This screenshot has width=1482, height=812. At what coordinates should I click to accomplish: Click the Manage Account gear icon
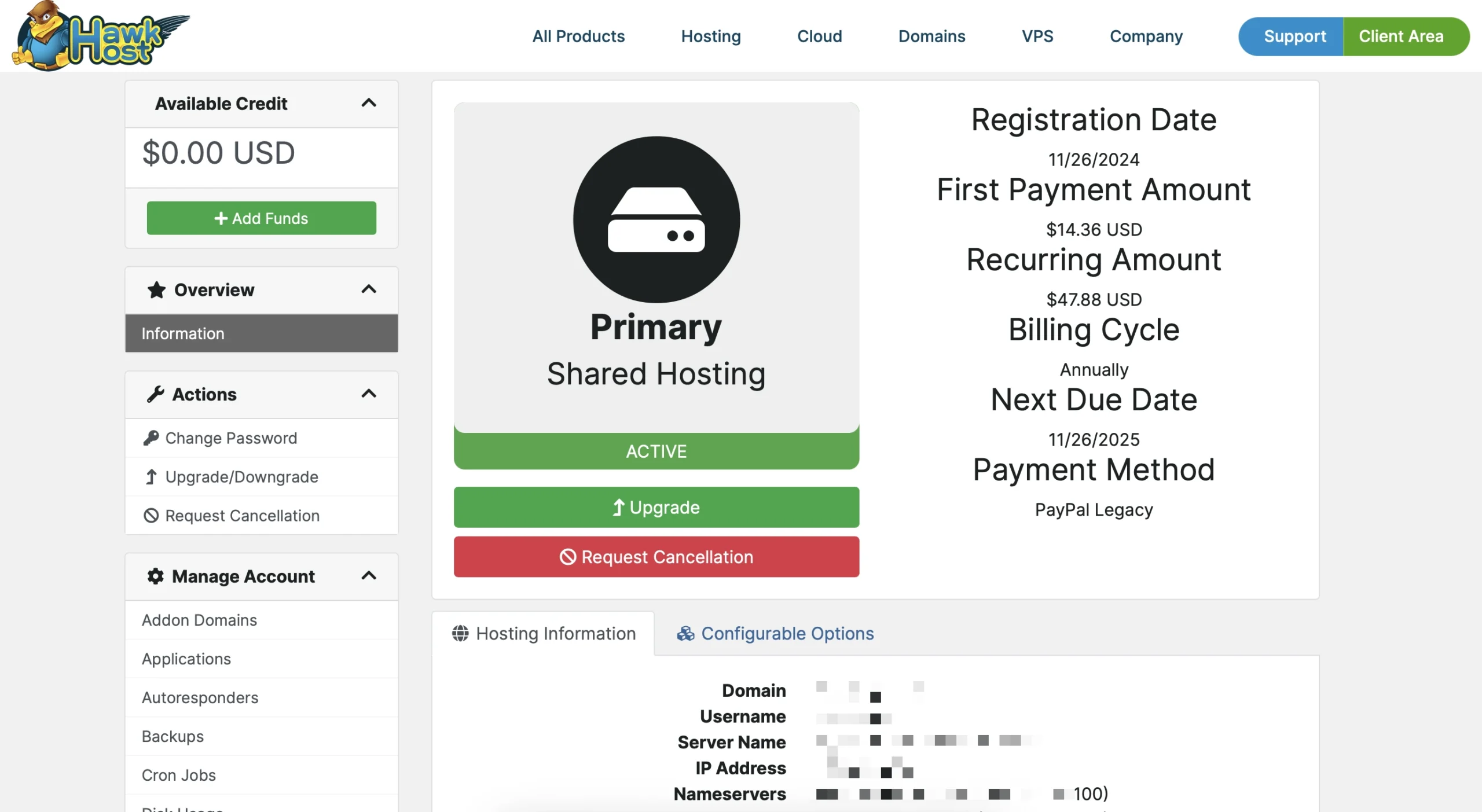(x=155, y=576)
